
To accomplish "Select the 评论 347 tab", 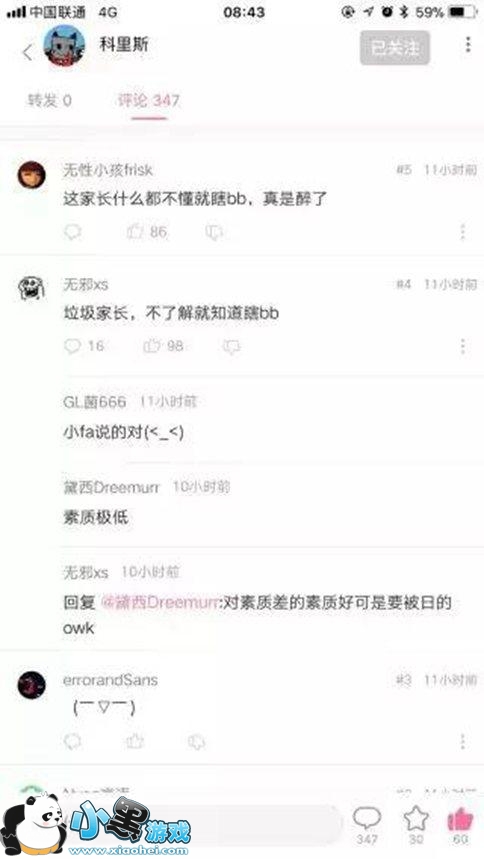I will point(149,100).
